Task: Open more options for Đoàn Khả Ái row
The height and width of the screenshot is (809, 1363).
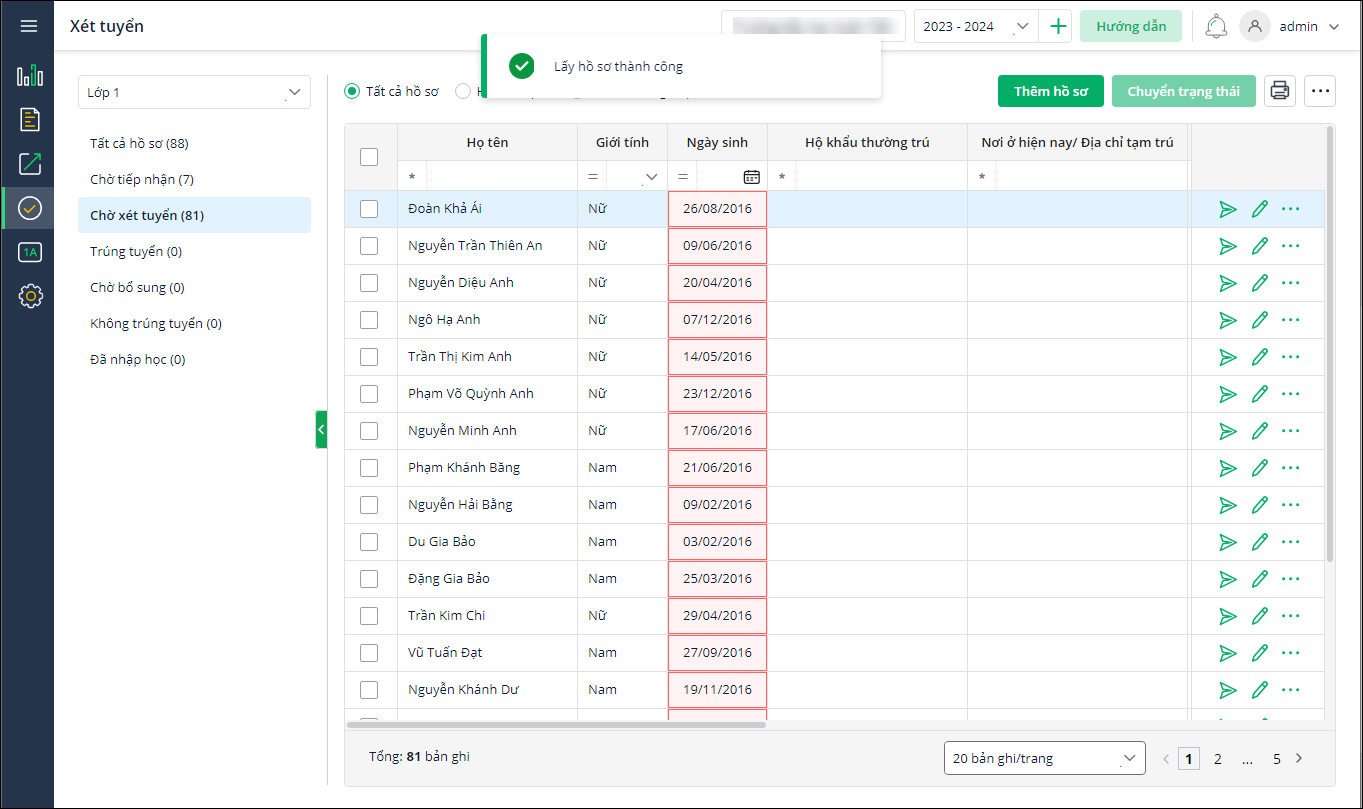Action: [x=1291, y=209]
